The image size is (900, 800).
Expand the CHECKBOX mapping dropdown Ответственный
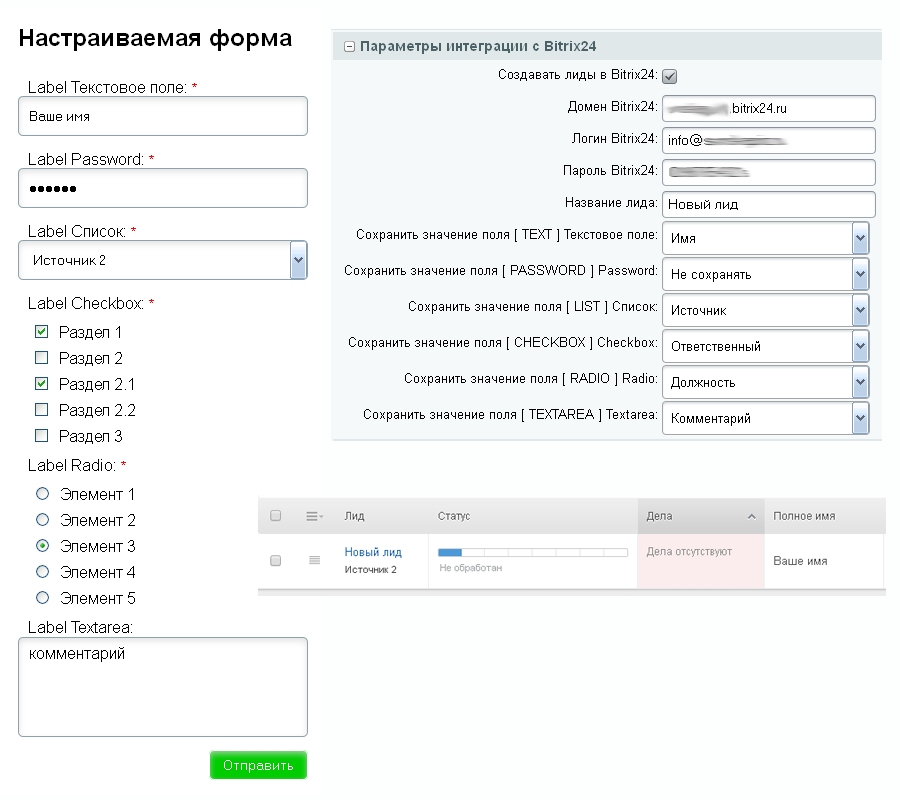coord(860,346)
